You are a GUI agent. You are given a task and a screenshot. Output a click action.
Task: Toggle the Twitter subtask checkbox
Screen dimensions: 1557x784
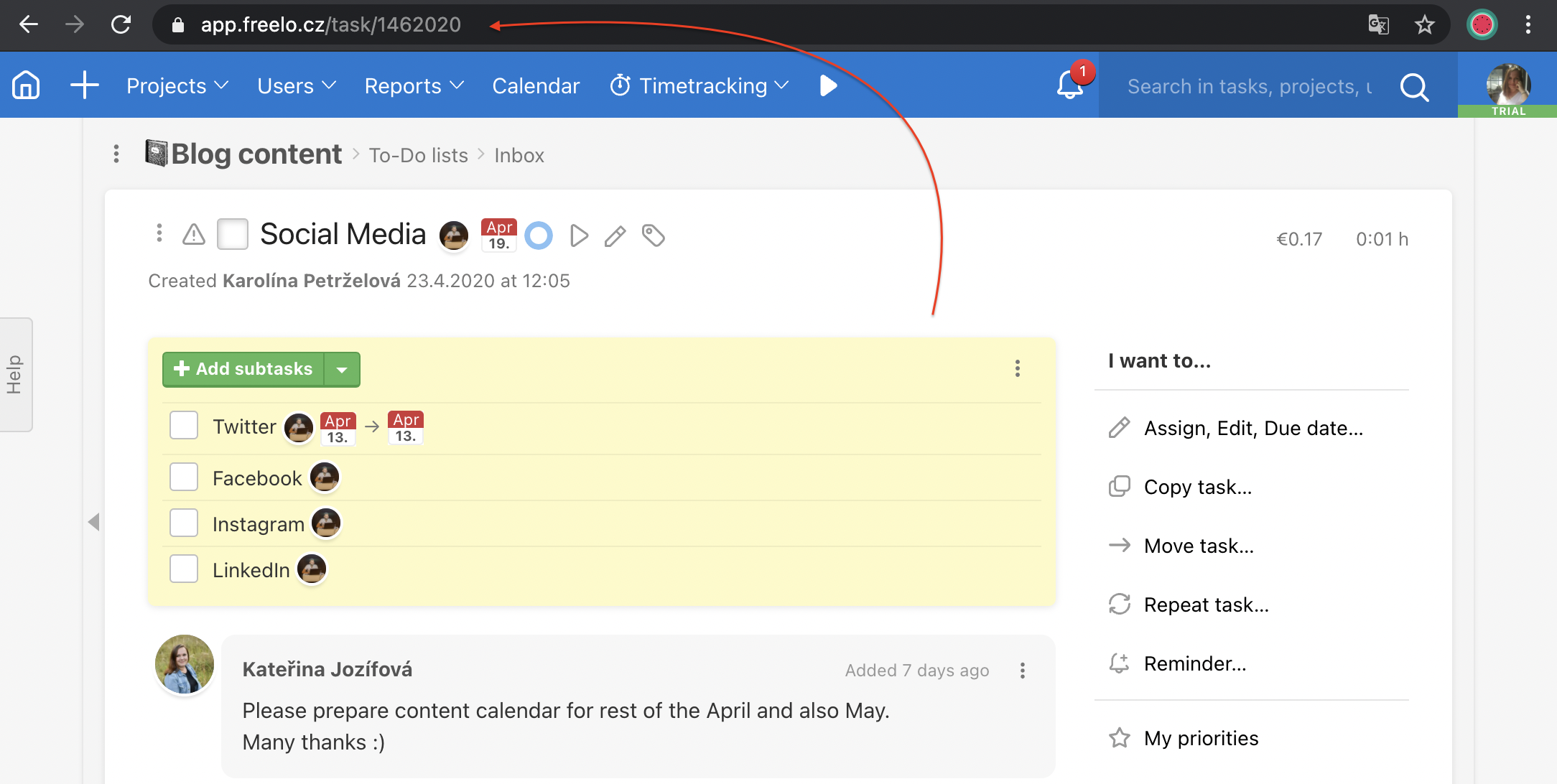pos(184,426)
